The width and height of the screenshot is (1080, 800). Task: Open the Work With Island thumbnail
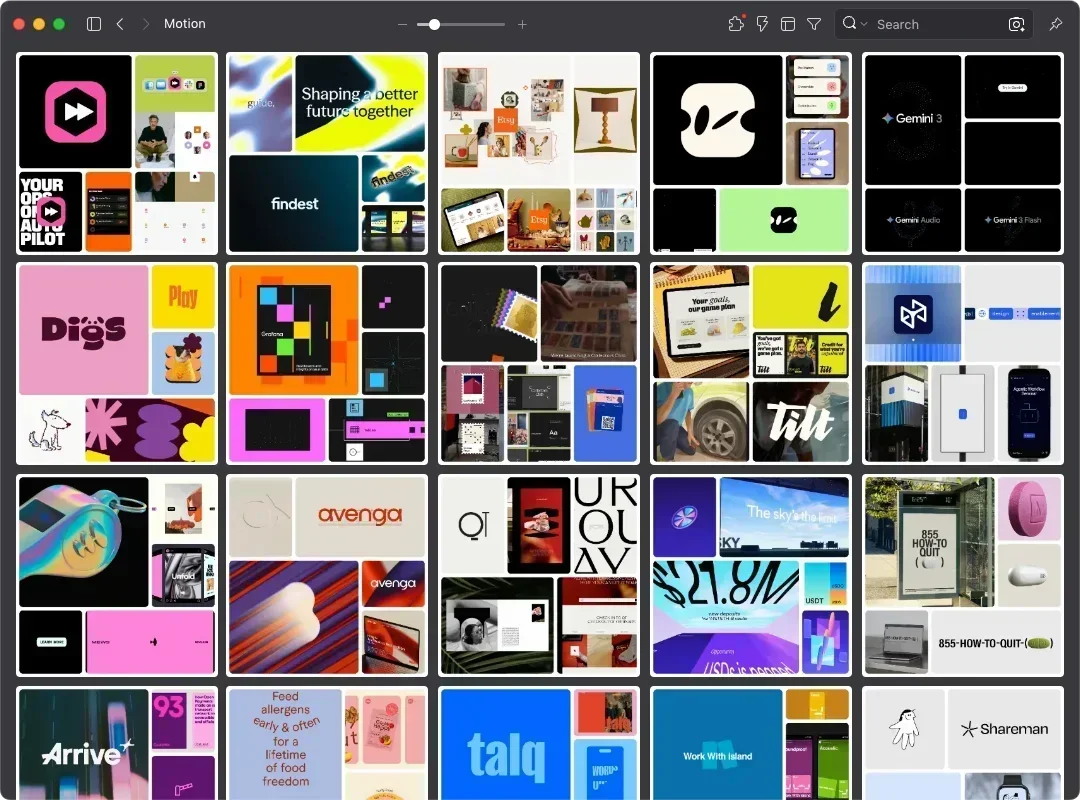[751, 743]
